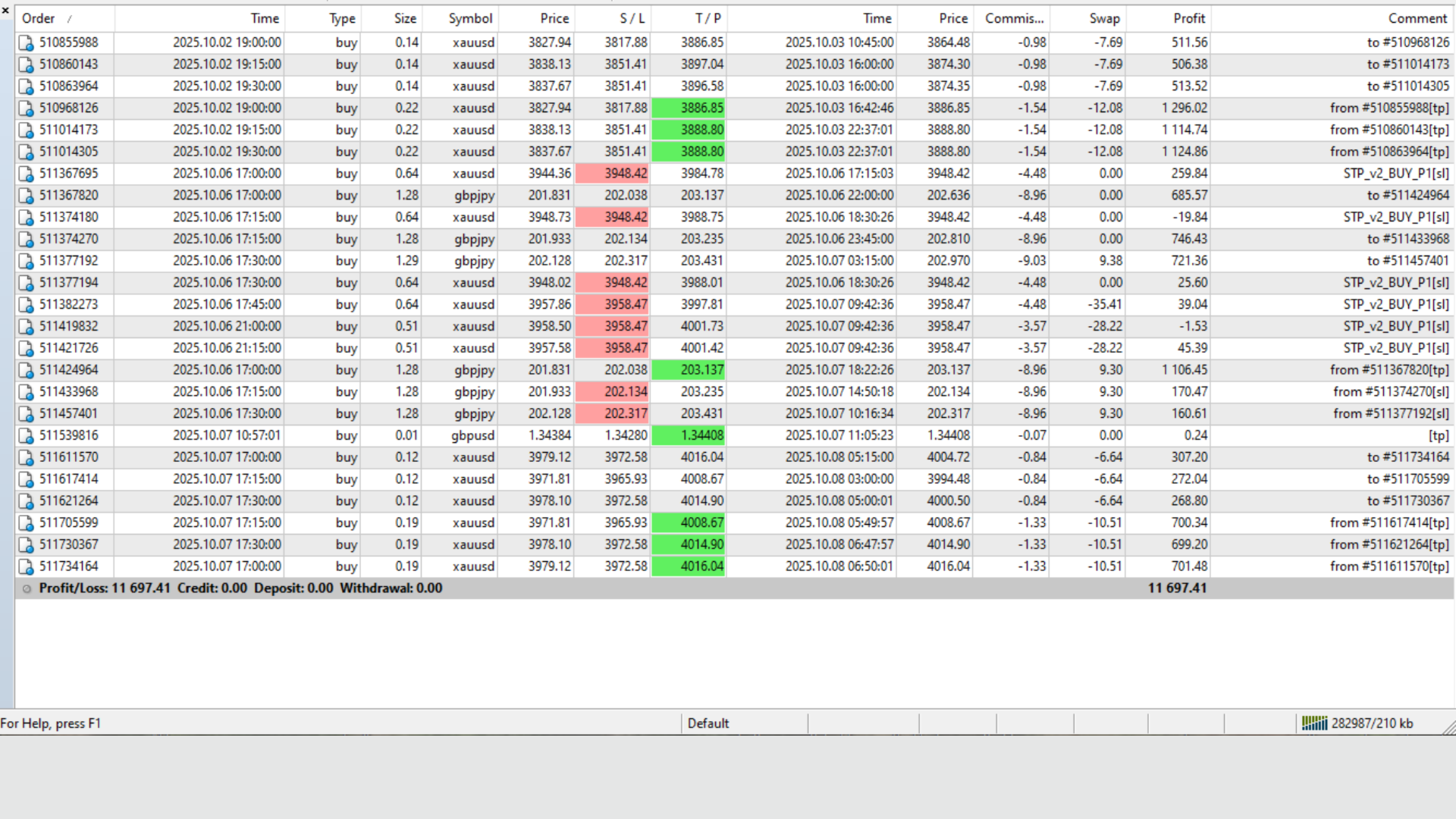1456x819 pixels.
Task: Click the Default profile label in the status bar
Action: coord(708,723)
